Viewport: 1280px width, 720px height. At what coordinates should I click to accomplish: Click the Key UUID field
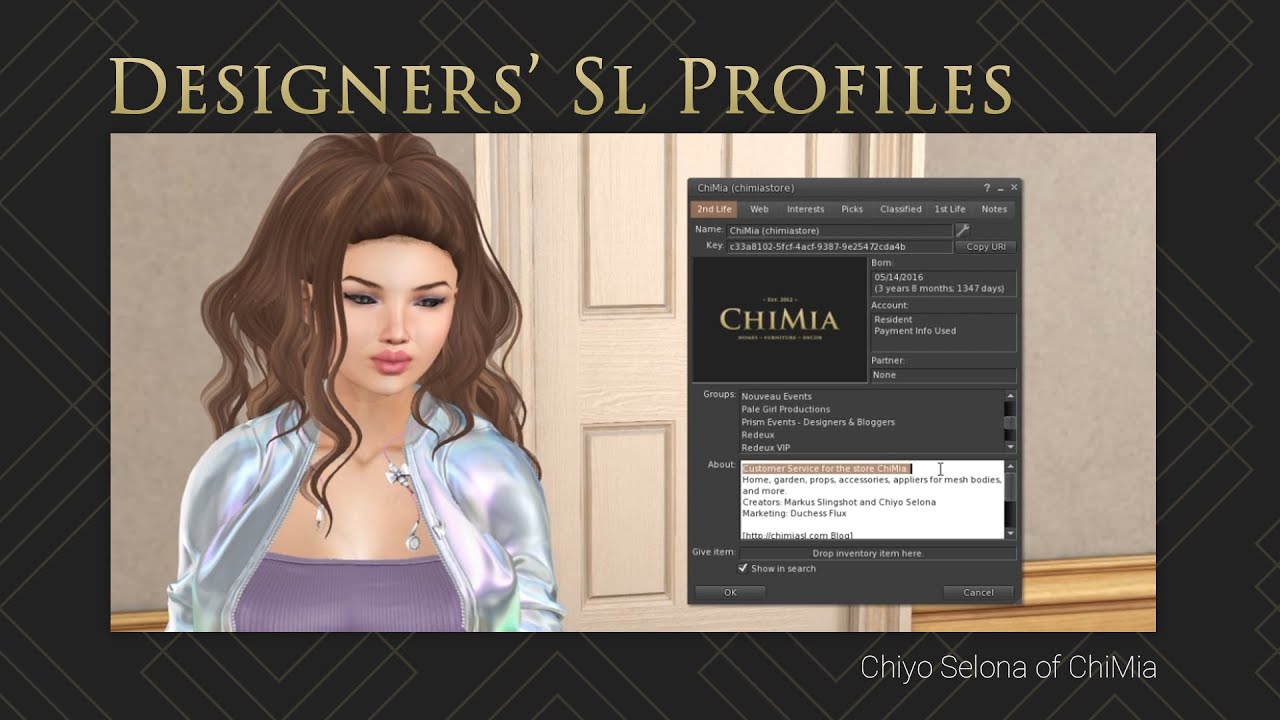pyautogui.click(x=839, y=246)
